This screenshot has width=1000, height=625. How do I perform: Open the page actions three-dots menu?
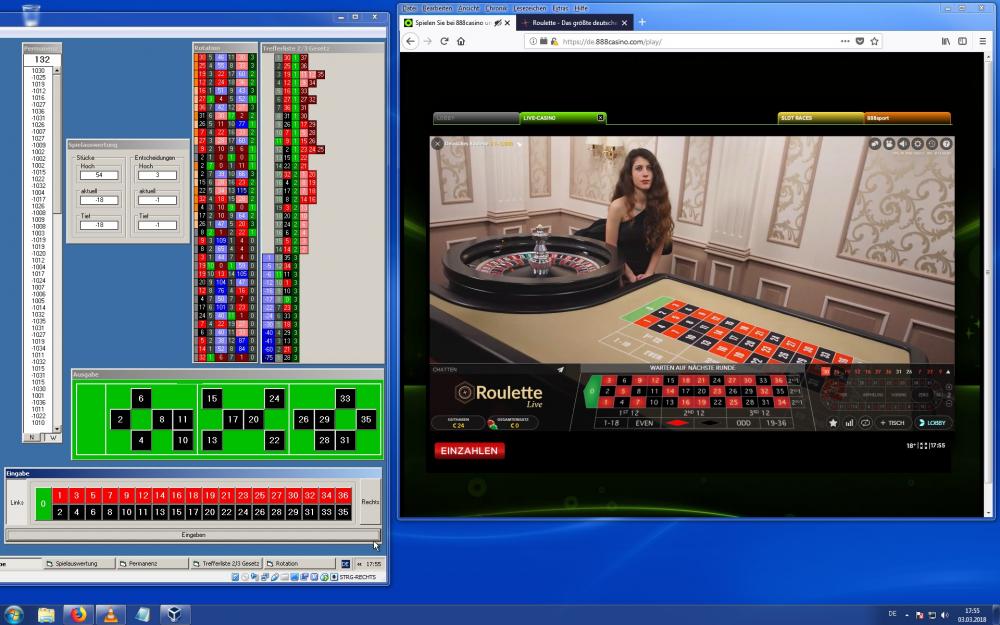tap(845, 41)
